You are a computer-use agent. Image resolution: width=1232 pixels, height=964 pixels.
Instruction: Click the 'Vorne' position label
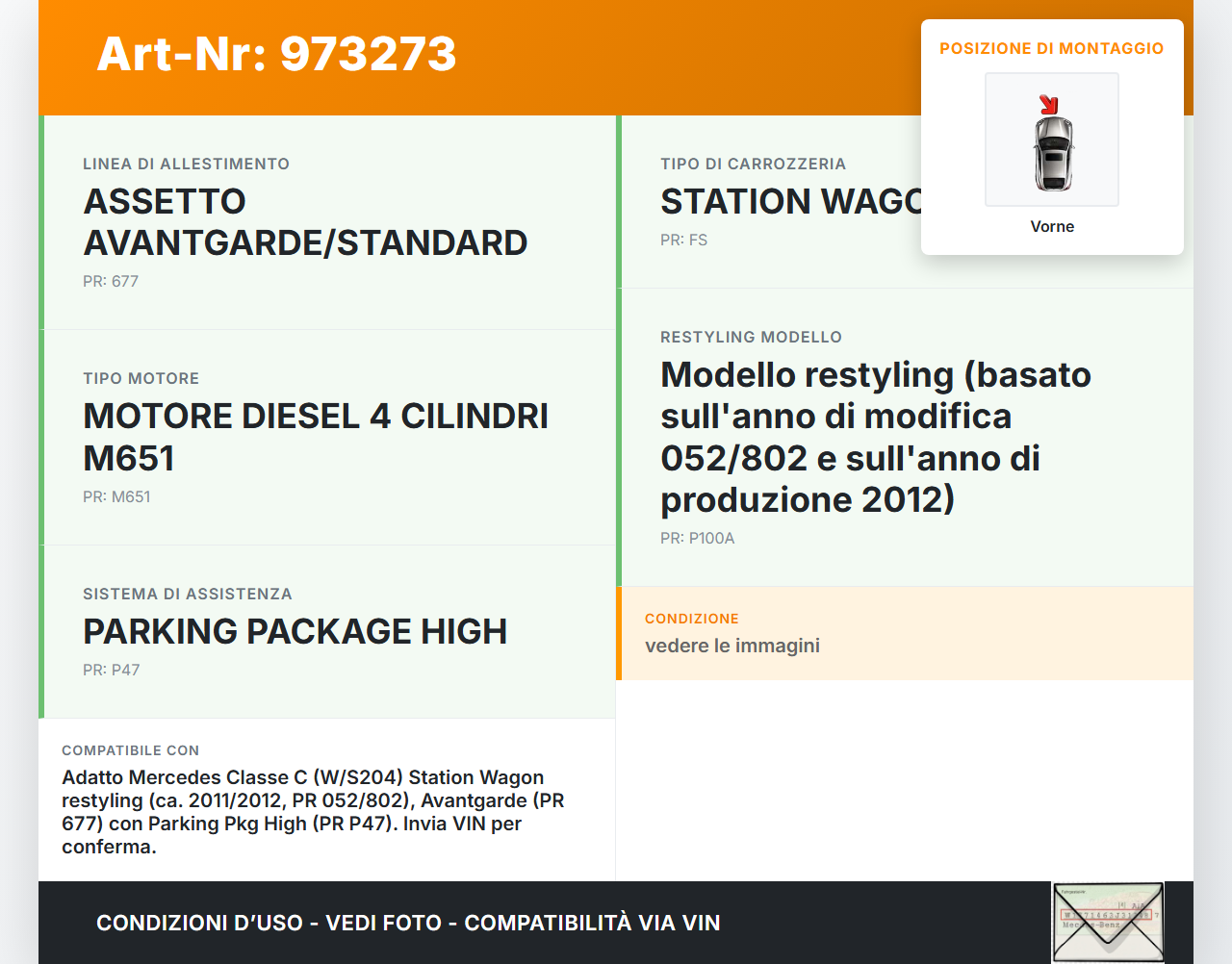point(1052,227)
